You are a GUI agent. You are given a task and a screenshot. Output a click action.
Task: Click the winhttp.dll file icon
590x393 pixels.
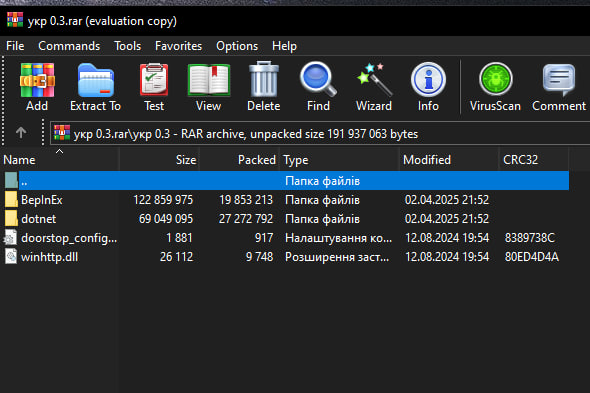point(11,256)
